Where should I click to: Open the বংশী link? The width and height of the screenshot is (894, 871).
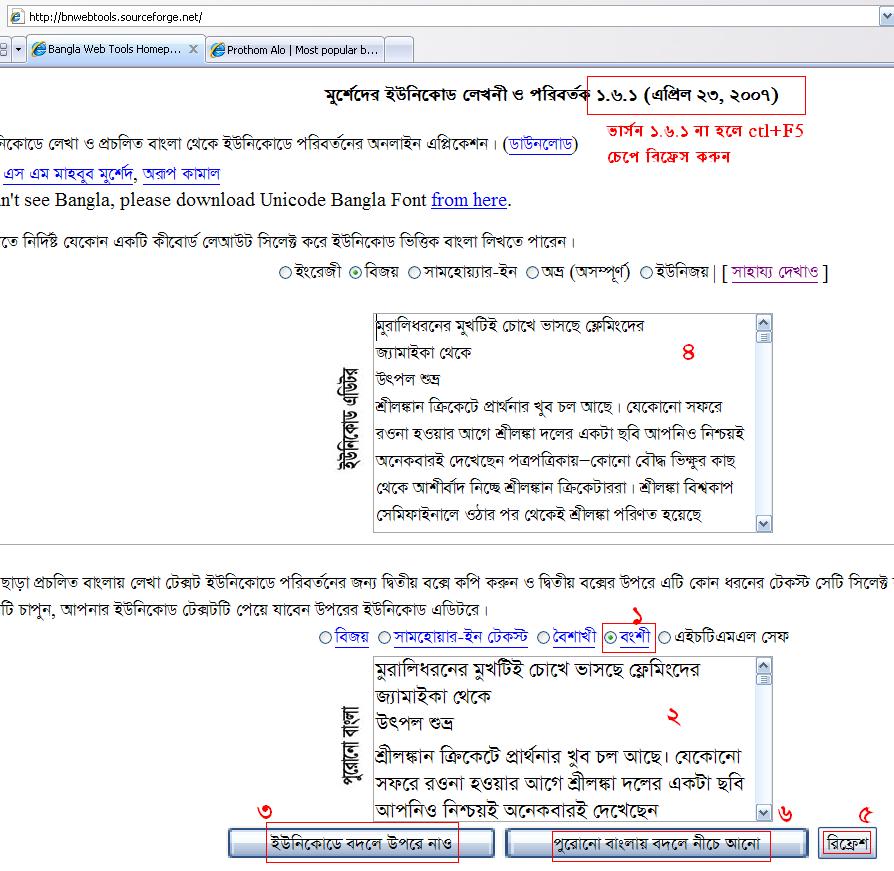coord(635,636)
